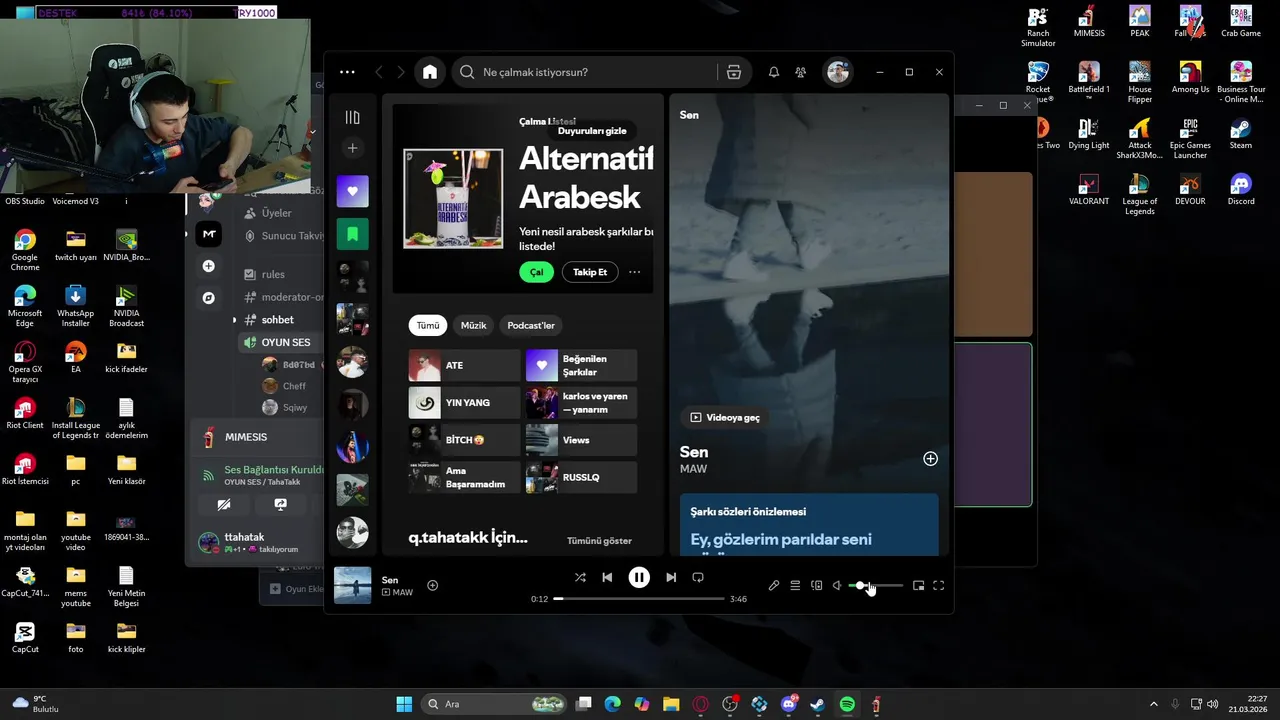Toggle repeat mode

pos(698,577)
